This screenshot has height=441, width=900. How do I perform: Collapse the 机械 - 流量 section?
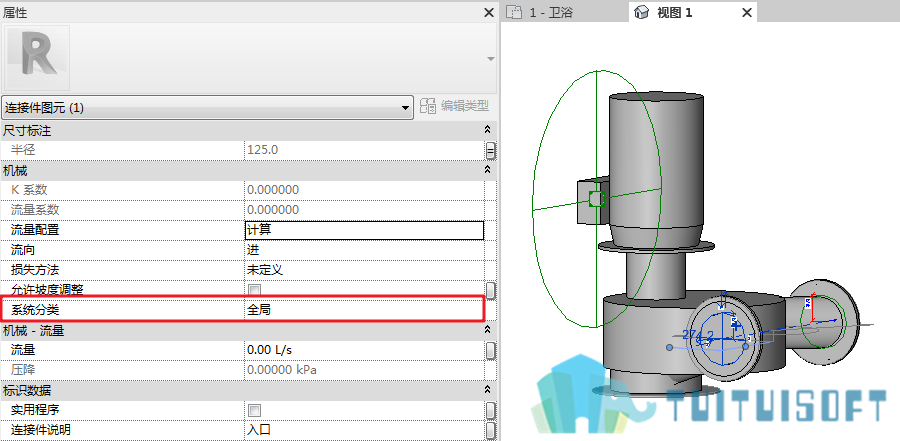coord(488,330)
